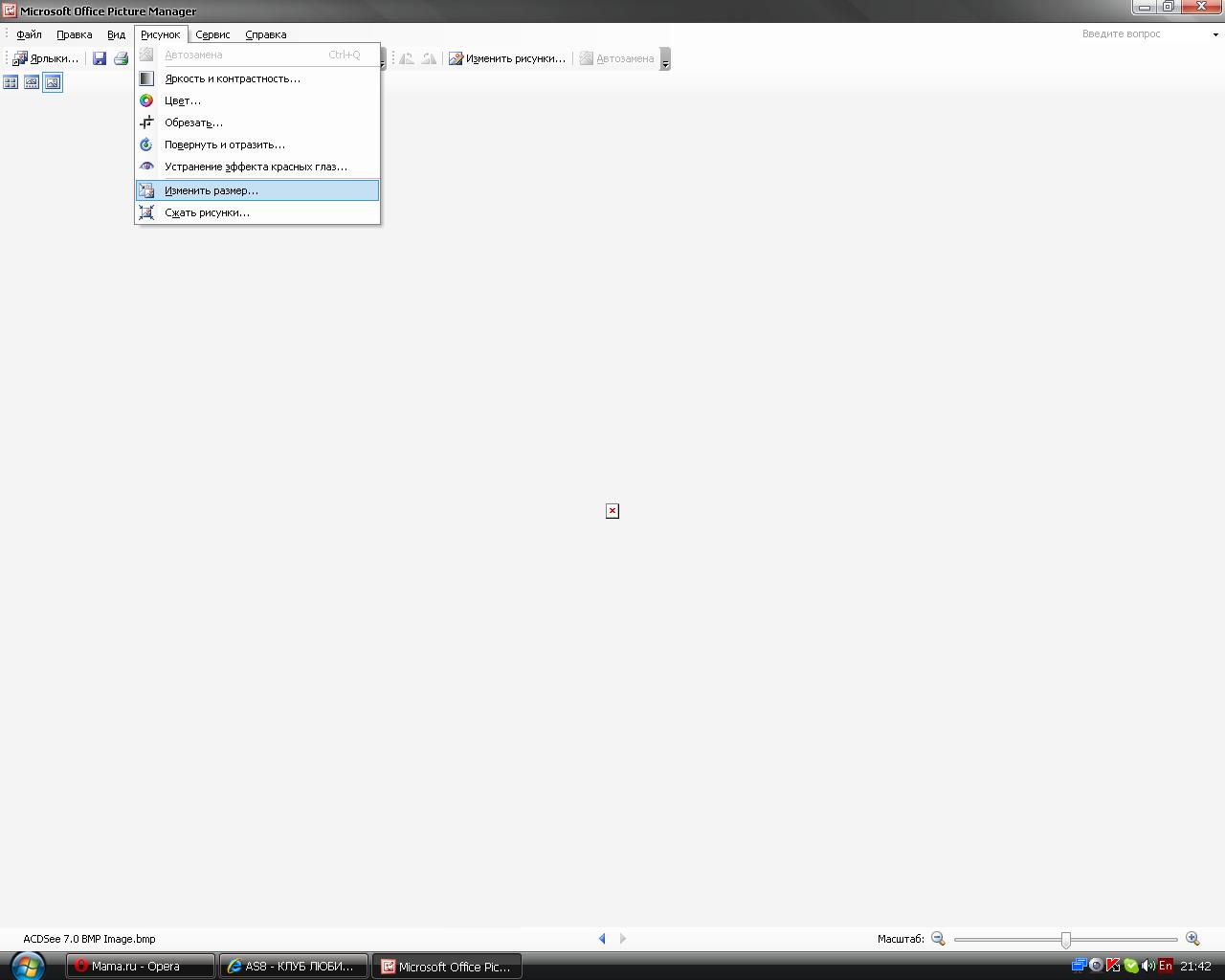Switch to single picture view
1225x980 pixels.
point(53,82)
